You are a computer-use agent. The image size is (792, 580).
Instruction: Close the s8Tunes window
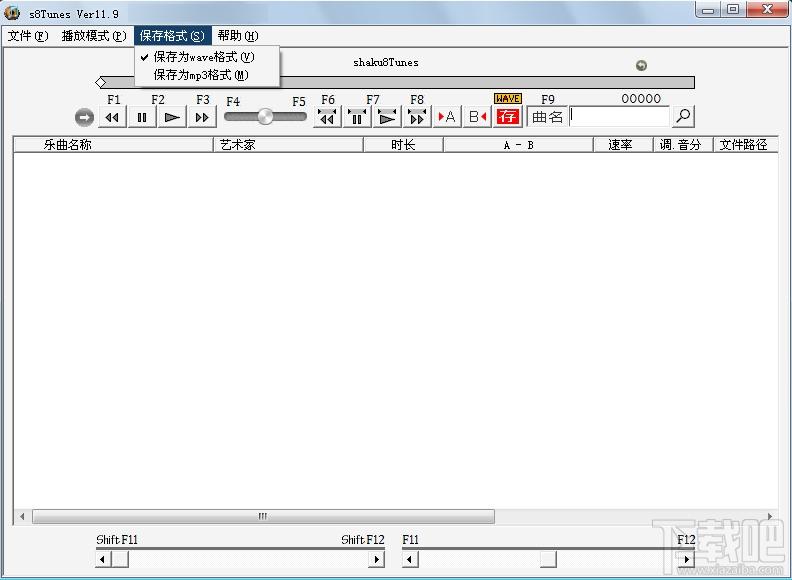pos(767,10)
